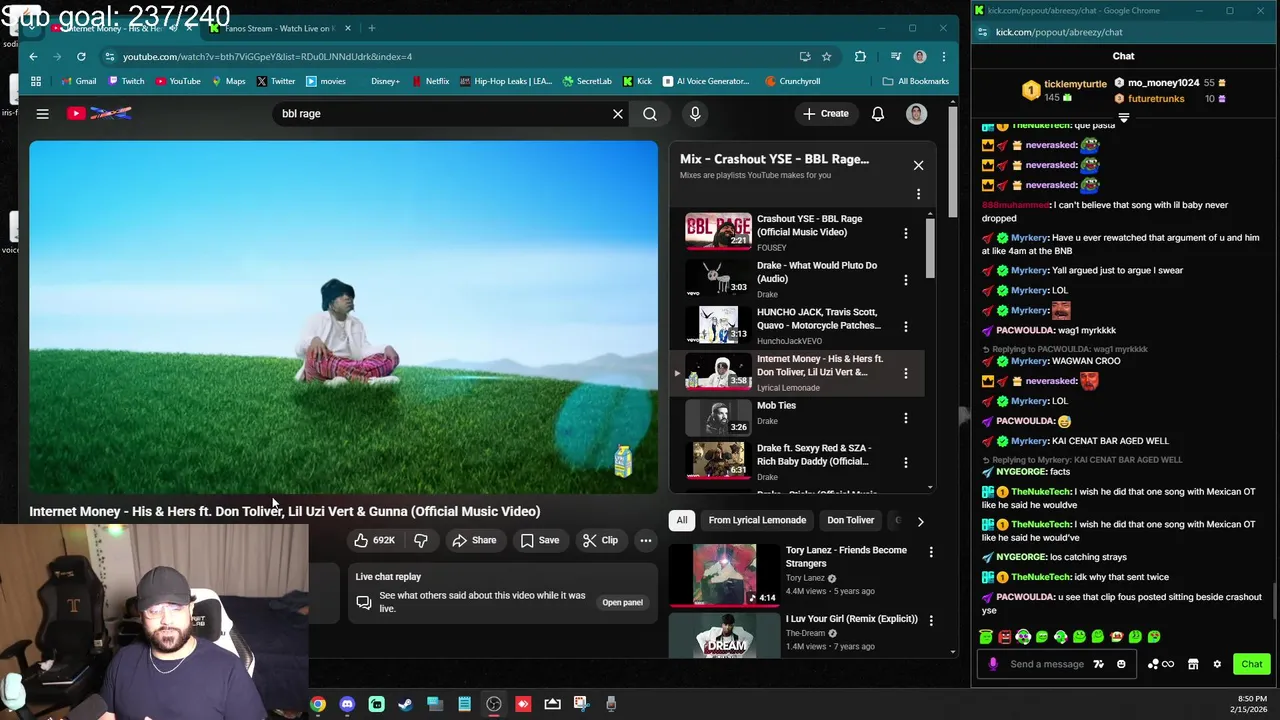Open options for Motorcycle Patches item

click(906, 326)
